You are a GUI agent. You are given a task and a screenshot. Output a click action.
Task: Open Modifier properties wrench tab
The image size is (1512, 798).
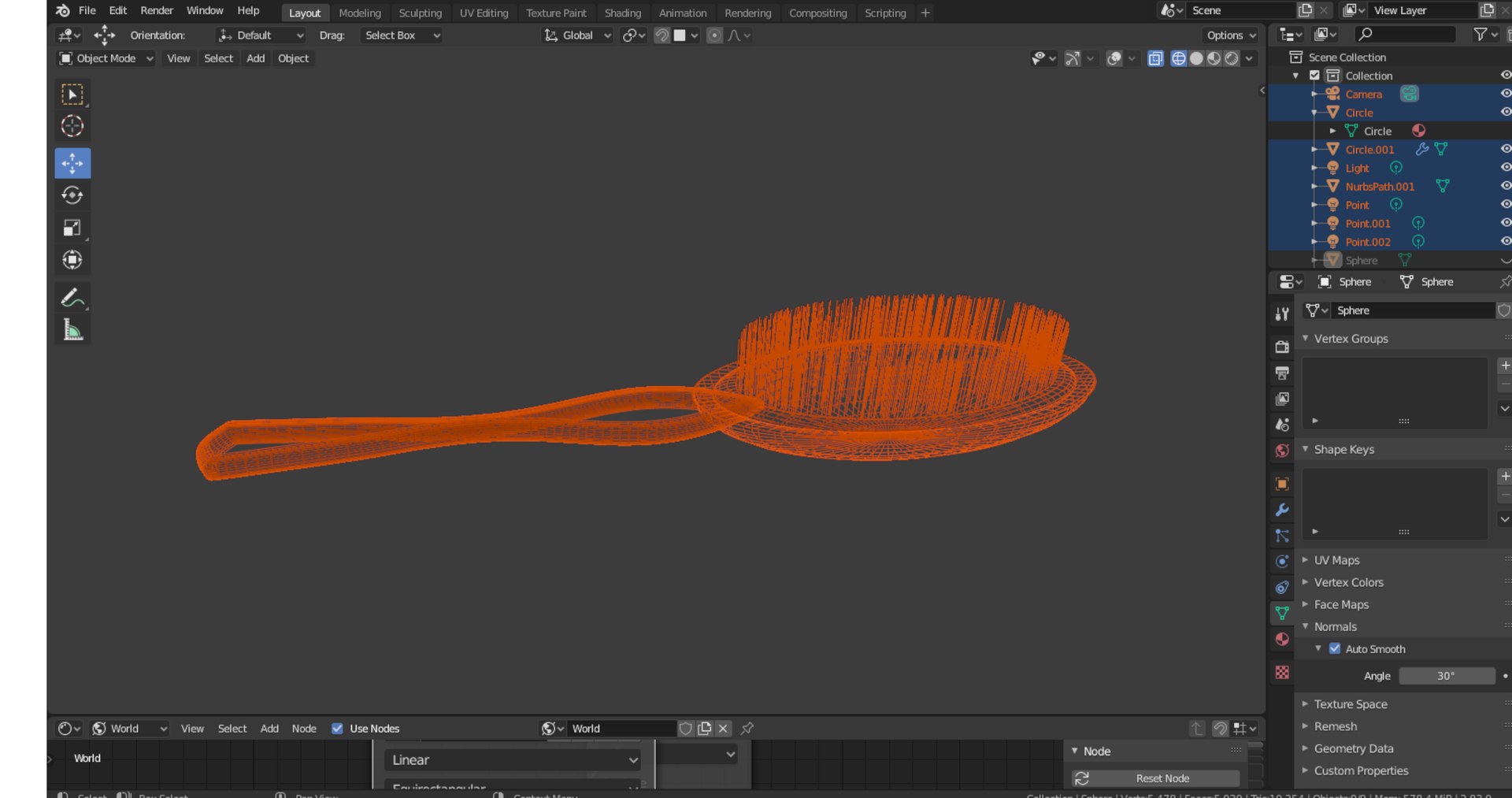[1282, 510]
